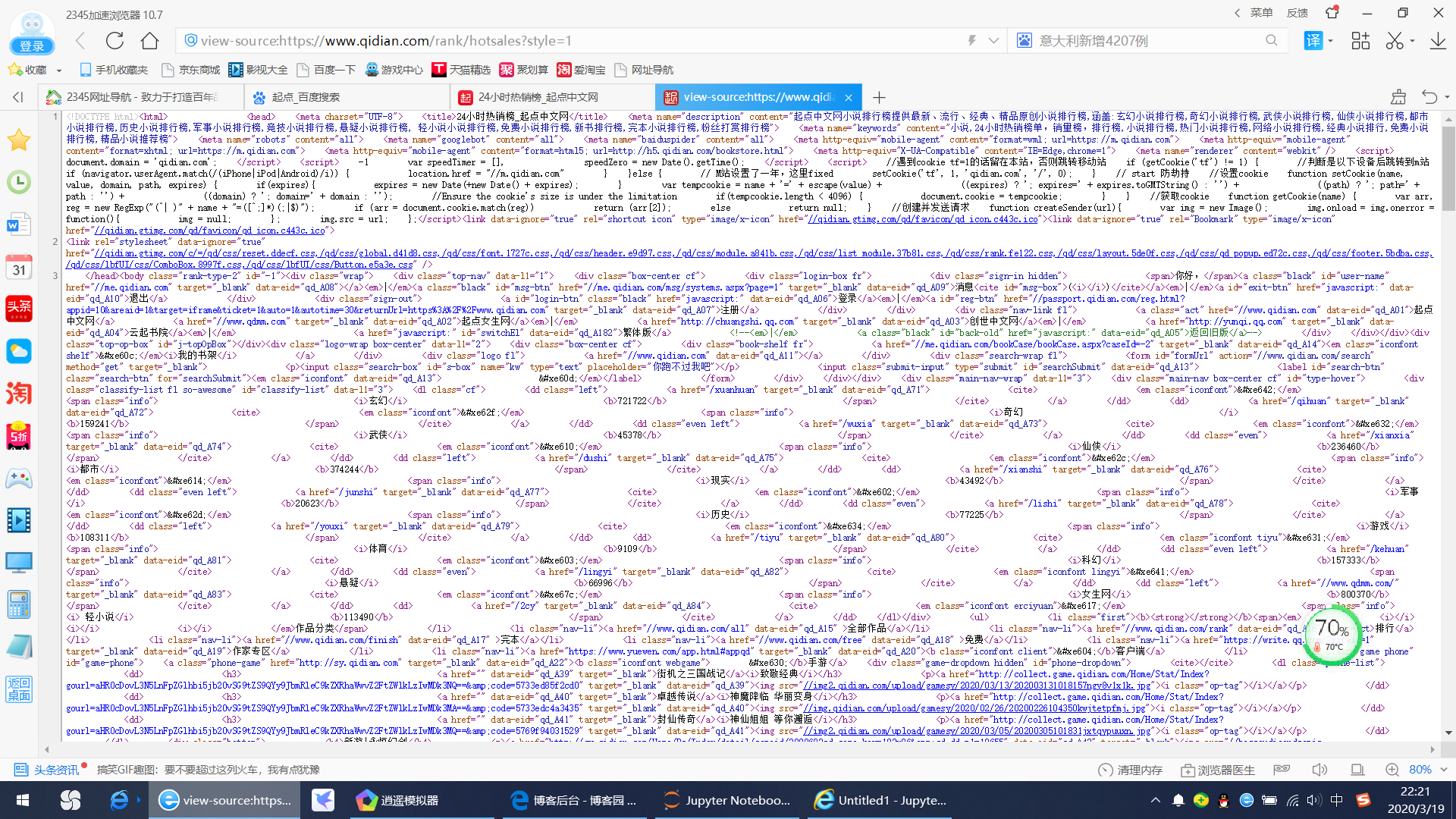The height and width of the screenshot is (819, 1456).
Task: Open the calendar icon in left sidebar
Action: 18,267
